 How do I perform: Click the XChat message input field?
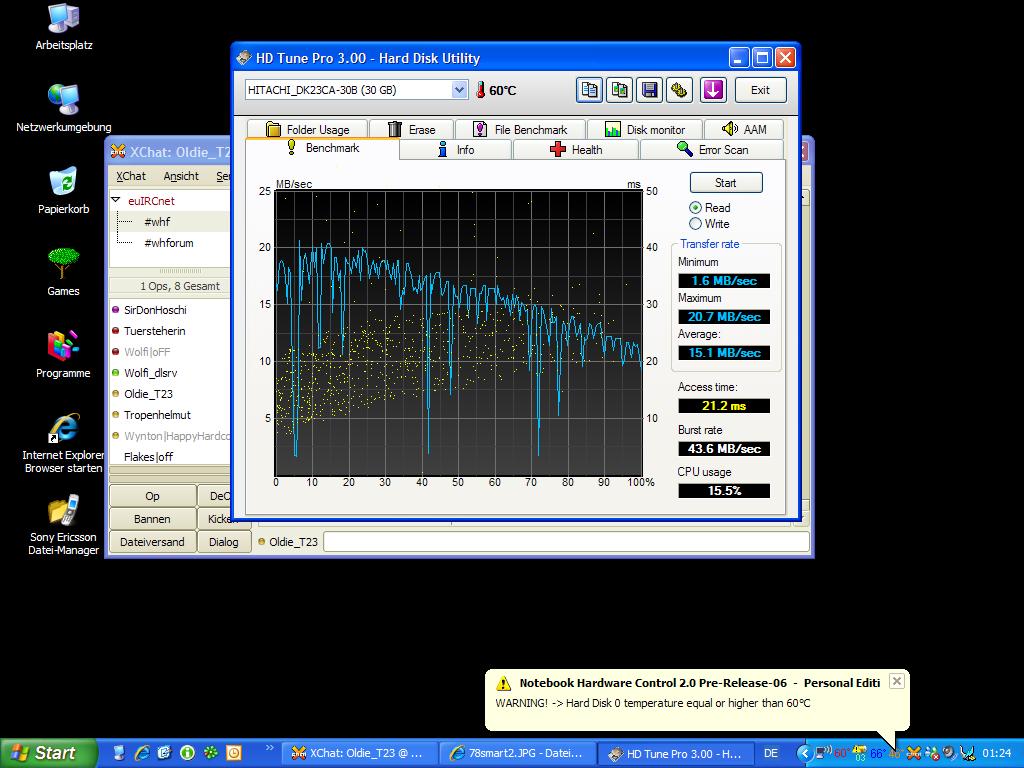[x=565, y=542]
